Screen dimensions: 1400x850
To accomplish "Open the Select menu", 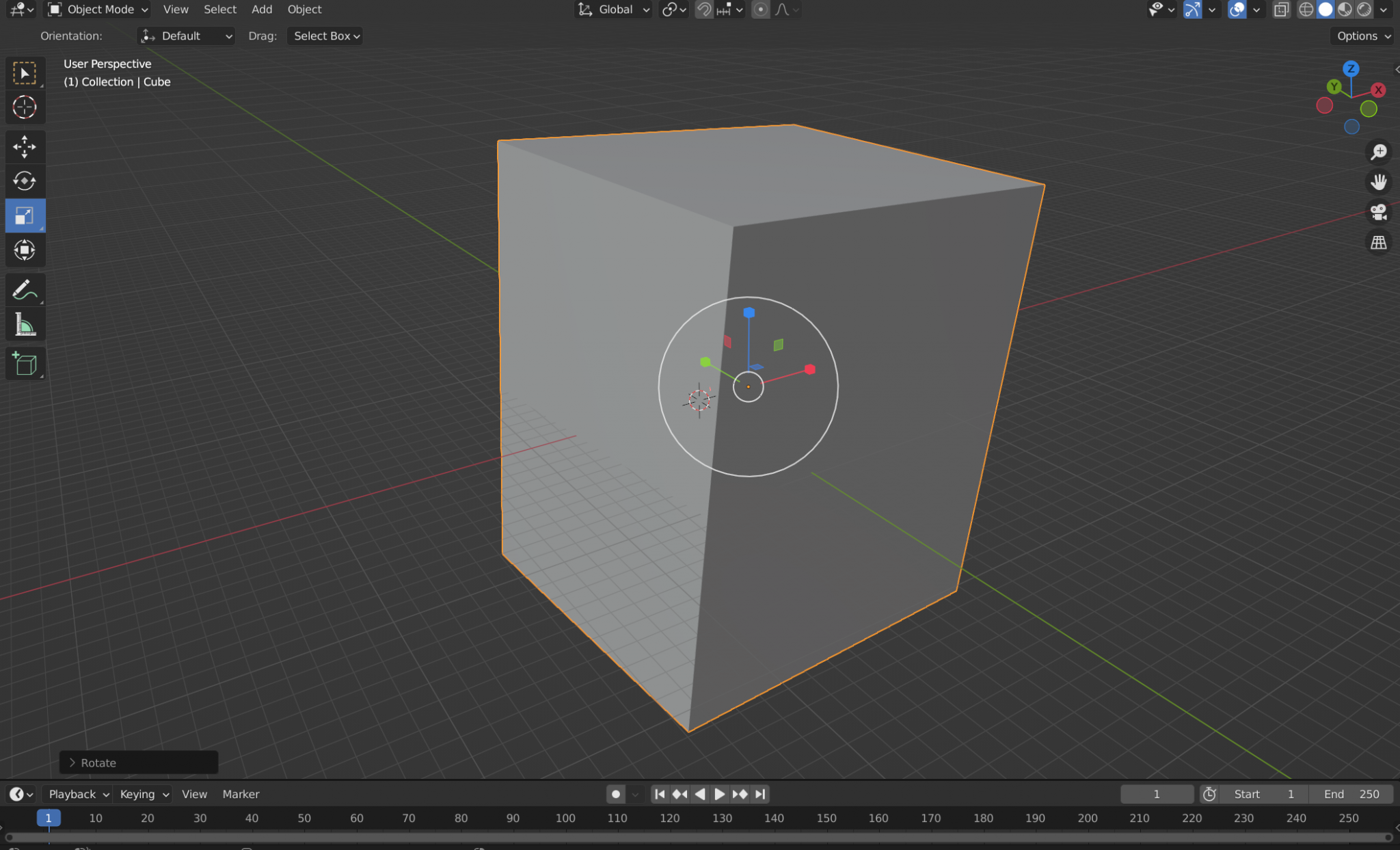I will tap(220, 9).
